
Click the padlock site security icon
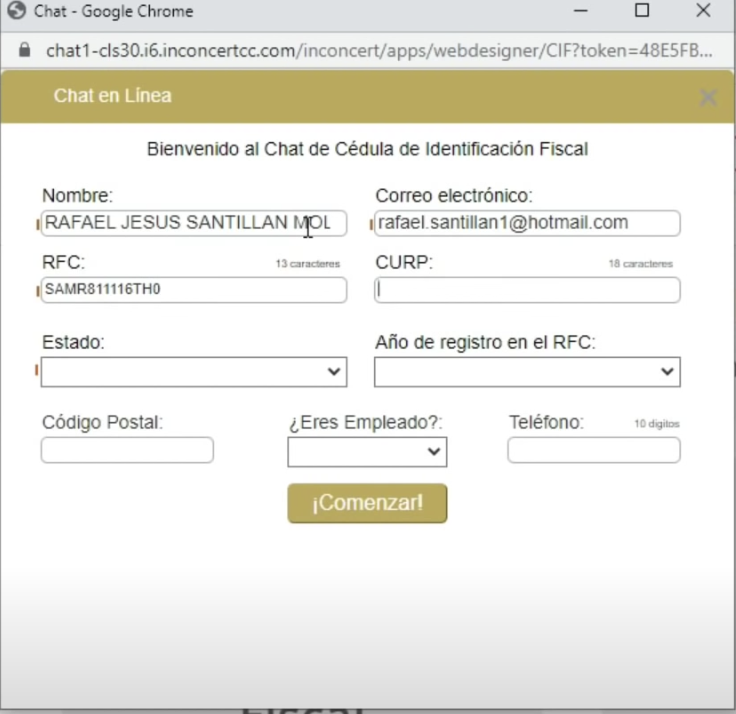coord(25,50)
